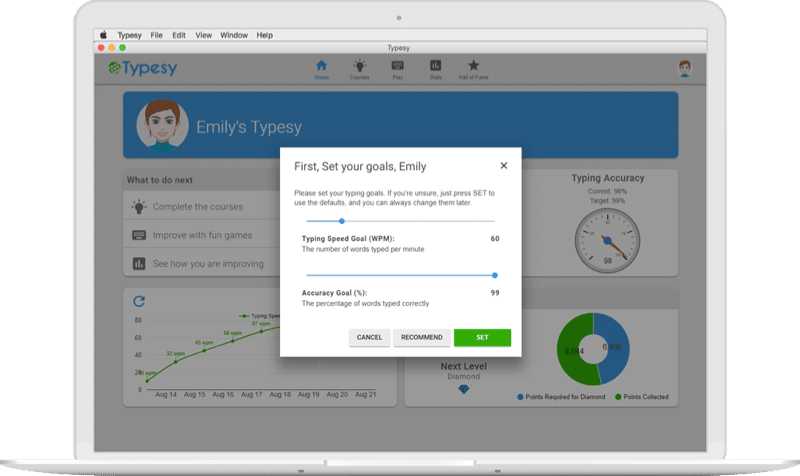Click the Diamond gem icon under Next Level
Screen dimensions: 800x476
pos(463,389)
